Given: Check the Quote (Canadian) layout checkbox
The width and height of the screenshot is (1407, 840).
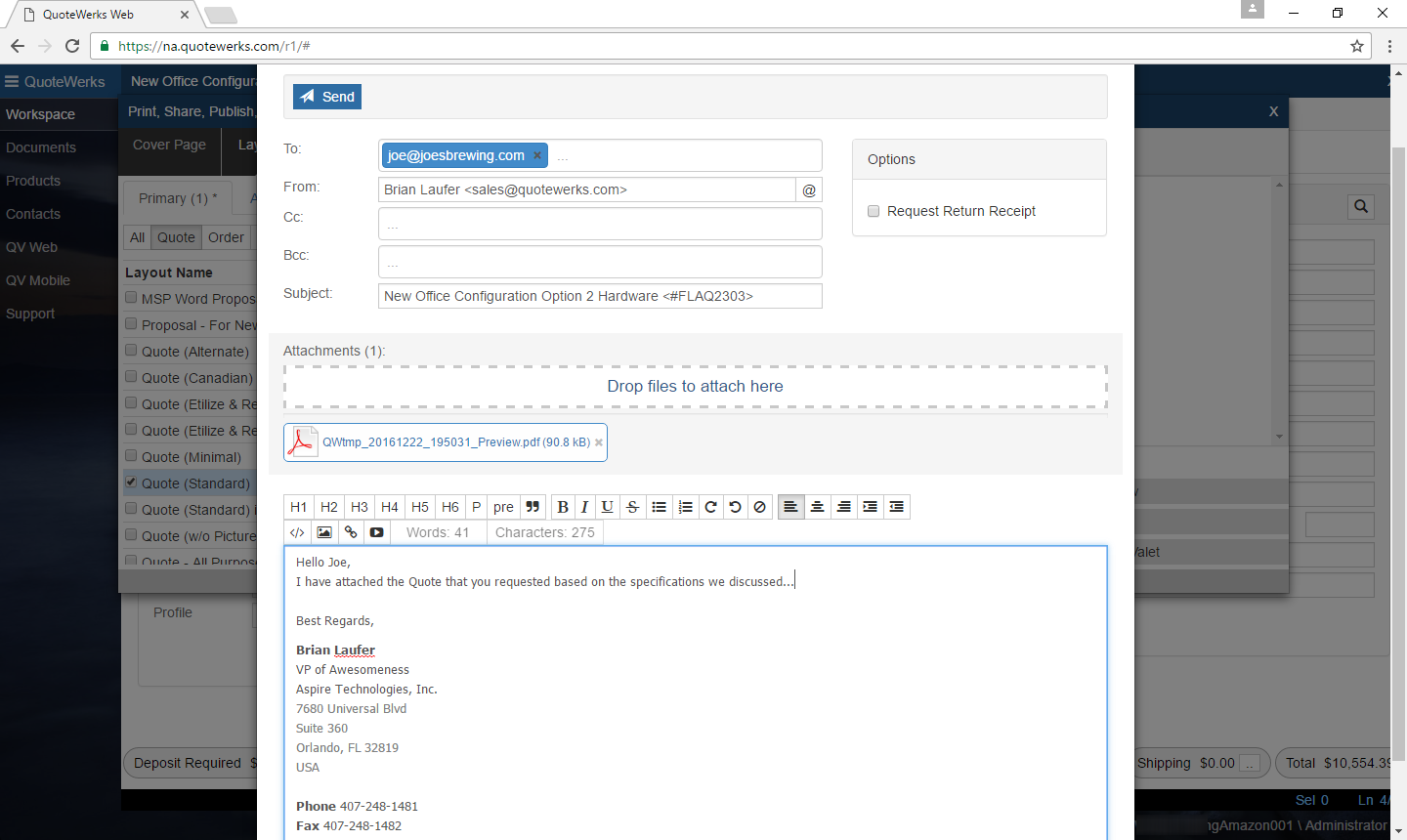Looking at the screenshot, I should 131,377.
